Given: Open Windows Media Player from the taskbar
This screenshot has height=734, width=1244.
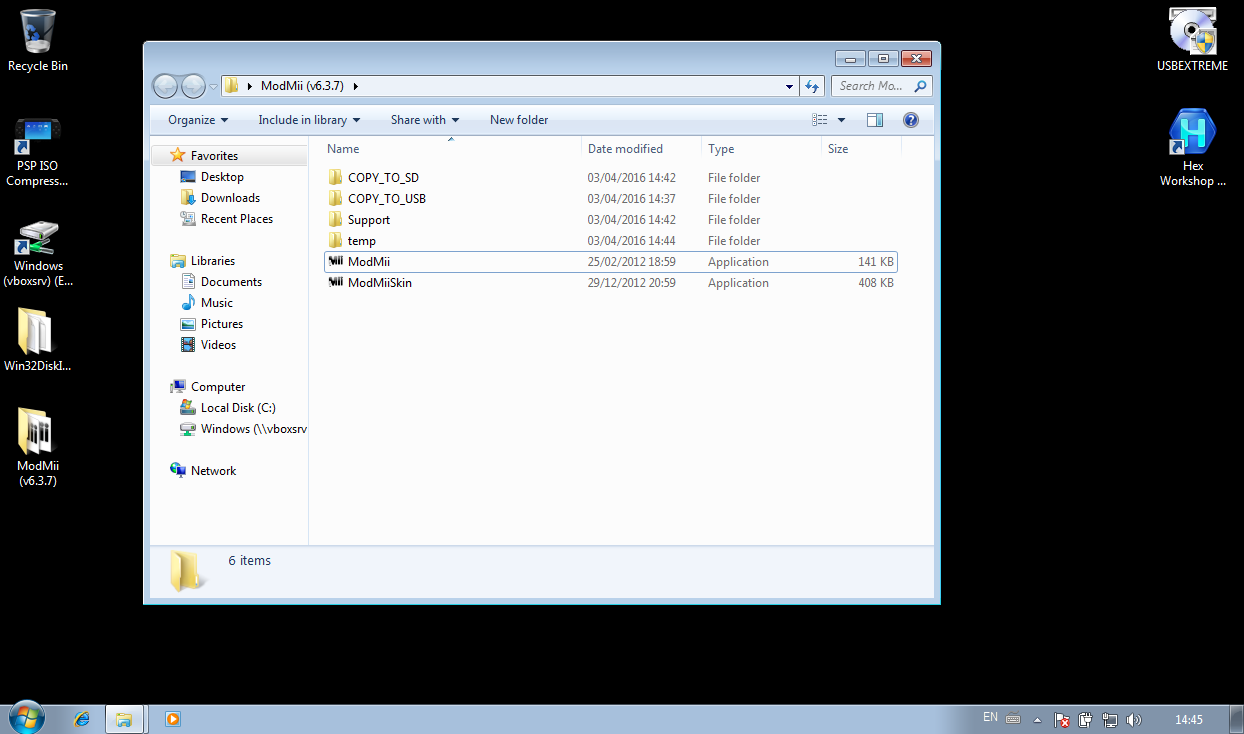Looking at the screenshot, I should 172,719.
